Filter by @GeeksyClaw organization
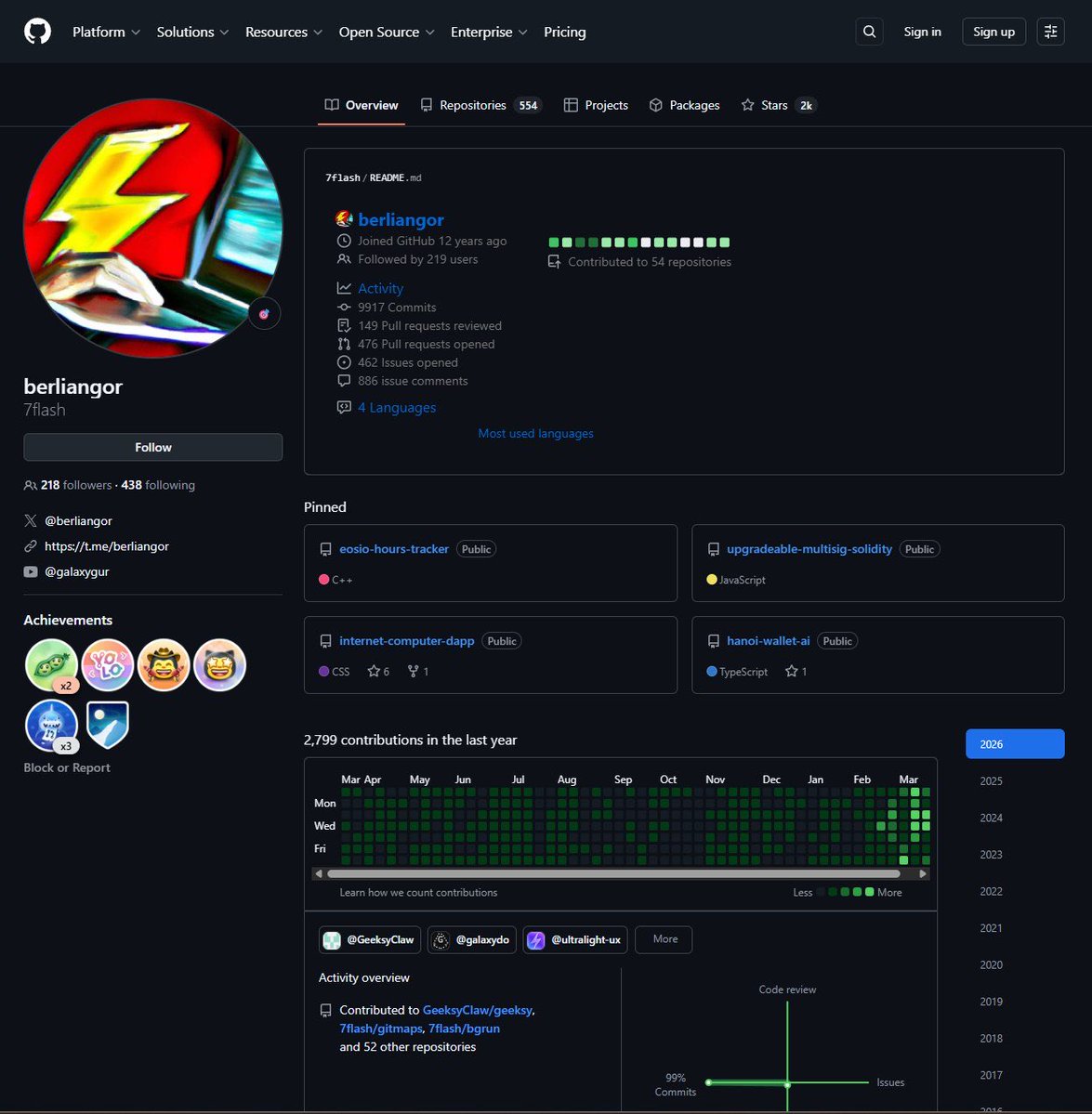The height and width of the screenshot is (1114, 1092). tap(370, 940)
